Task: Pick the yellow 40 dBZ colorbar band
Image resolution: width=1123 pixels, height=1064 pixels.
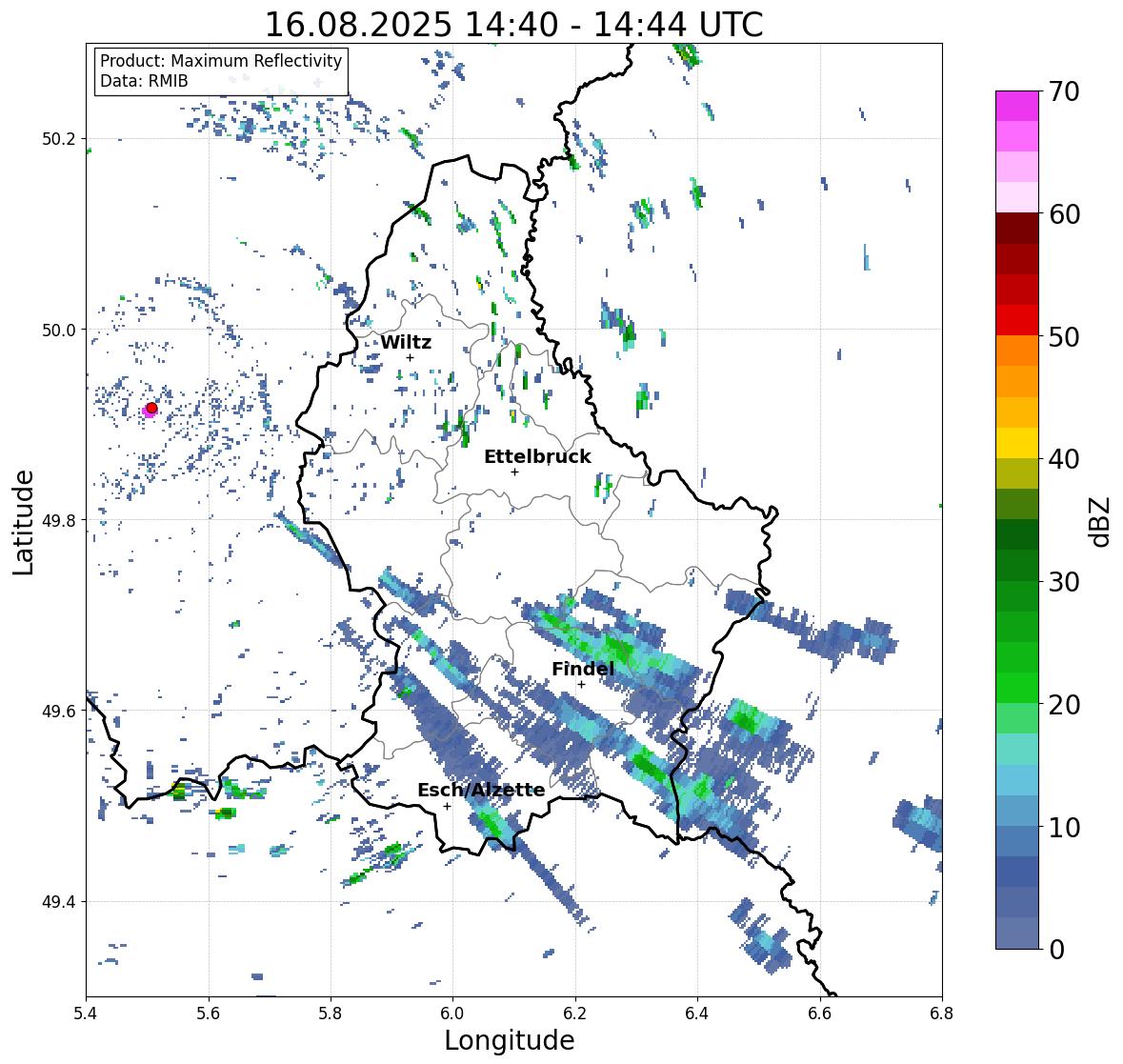Action: tap(1017, 443)
